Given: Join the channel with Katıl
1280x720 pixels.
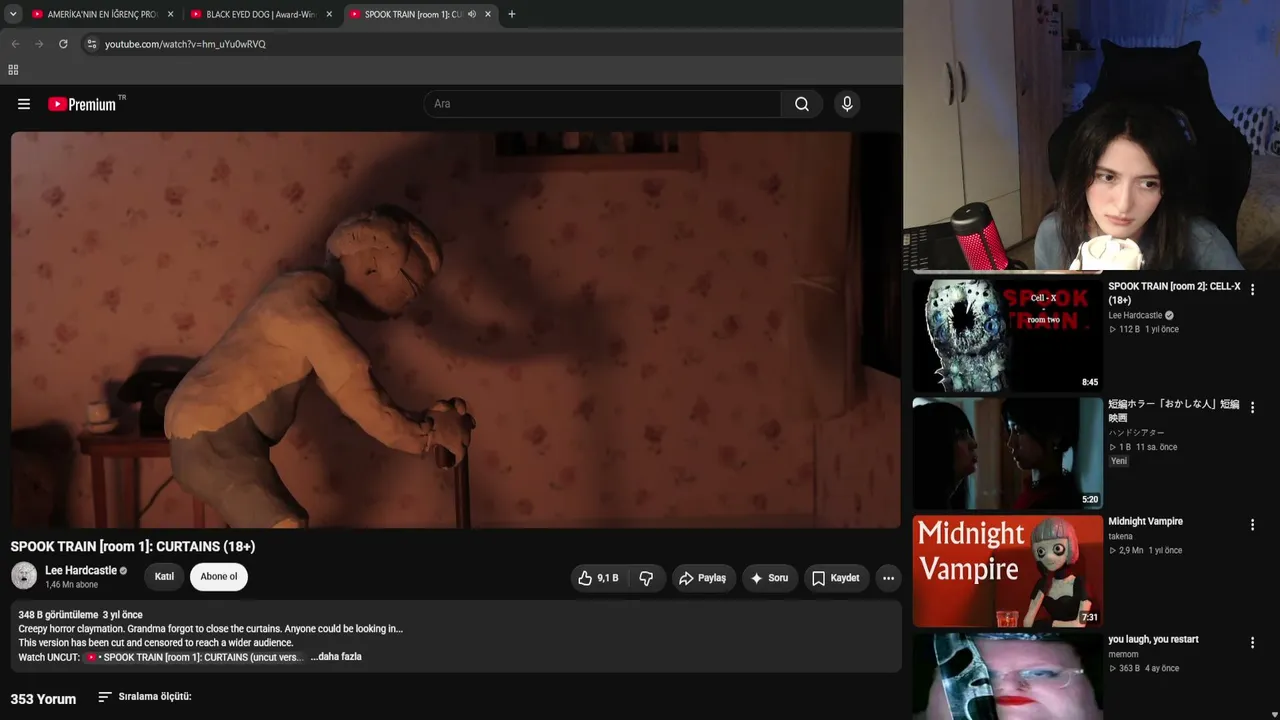Looking at the screenshot, I should [164, 577].
